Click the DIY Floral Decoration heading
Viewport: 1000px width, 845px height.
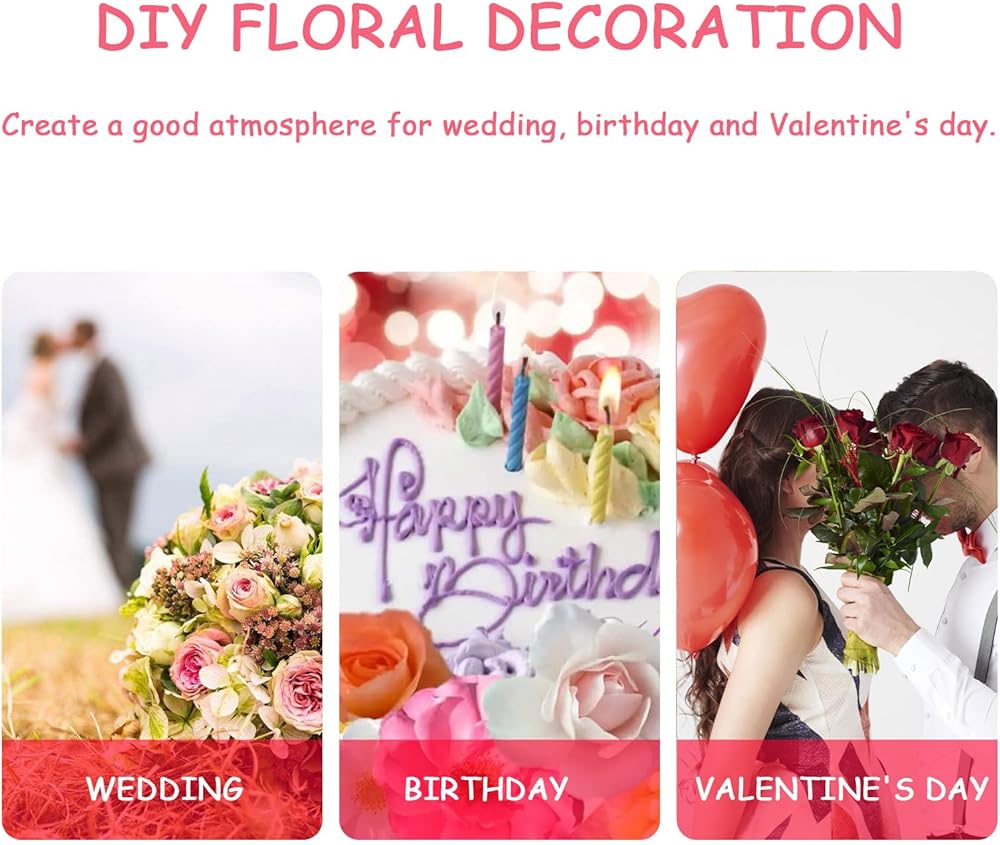tap(499, 27)
